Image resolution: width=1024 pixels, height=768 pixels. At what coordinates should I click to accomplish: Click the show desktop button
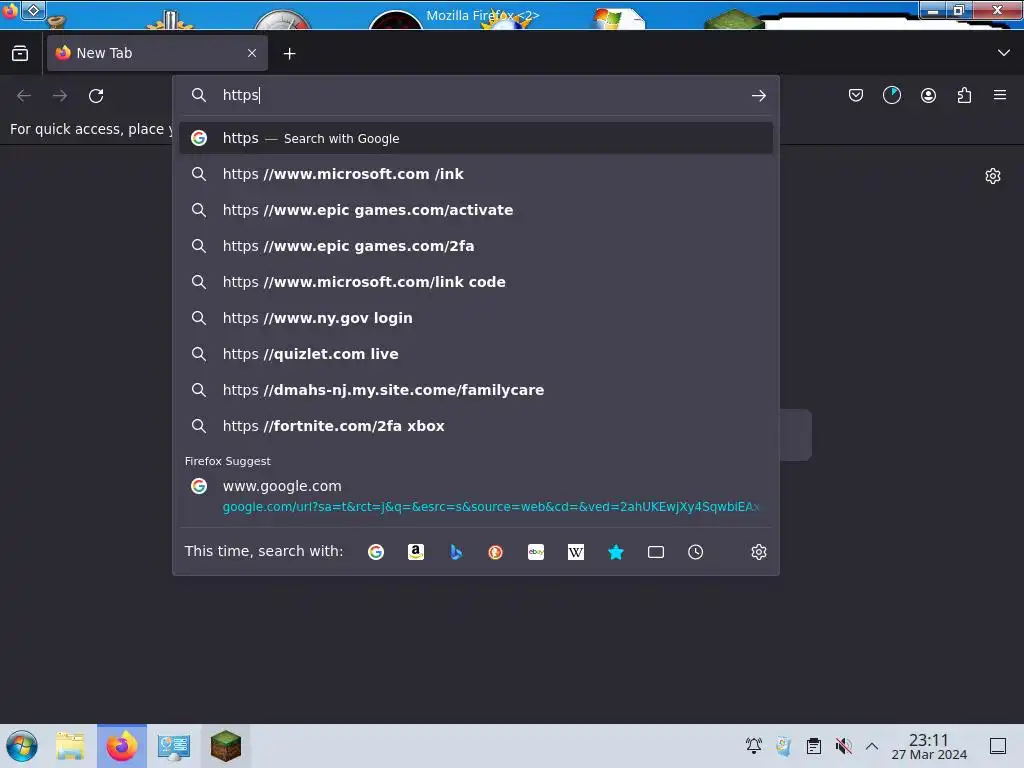(x=998, y=745)
